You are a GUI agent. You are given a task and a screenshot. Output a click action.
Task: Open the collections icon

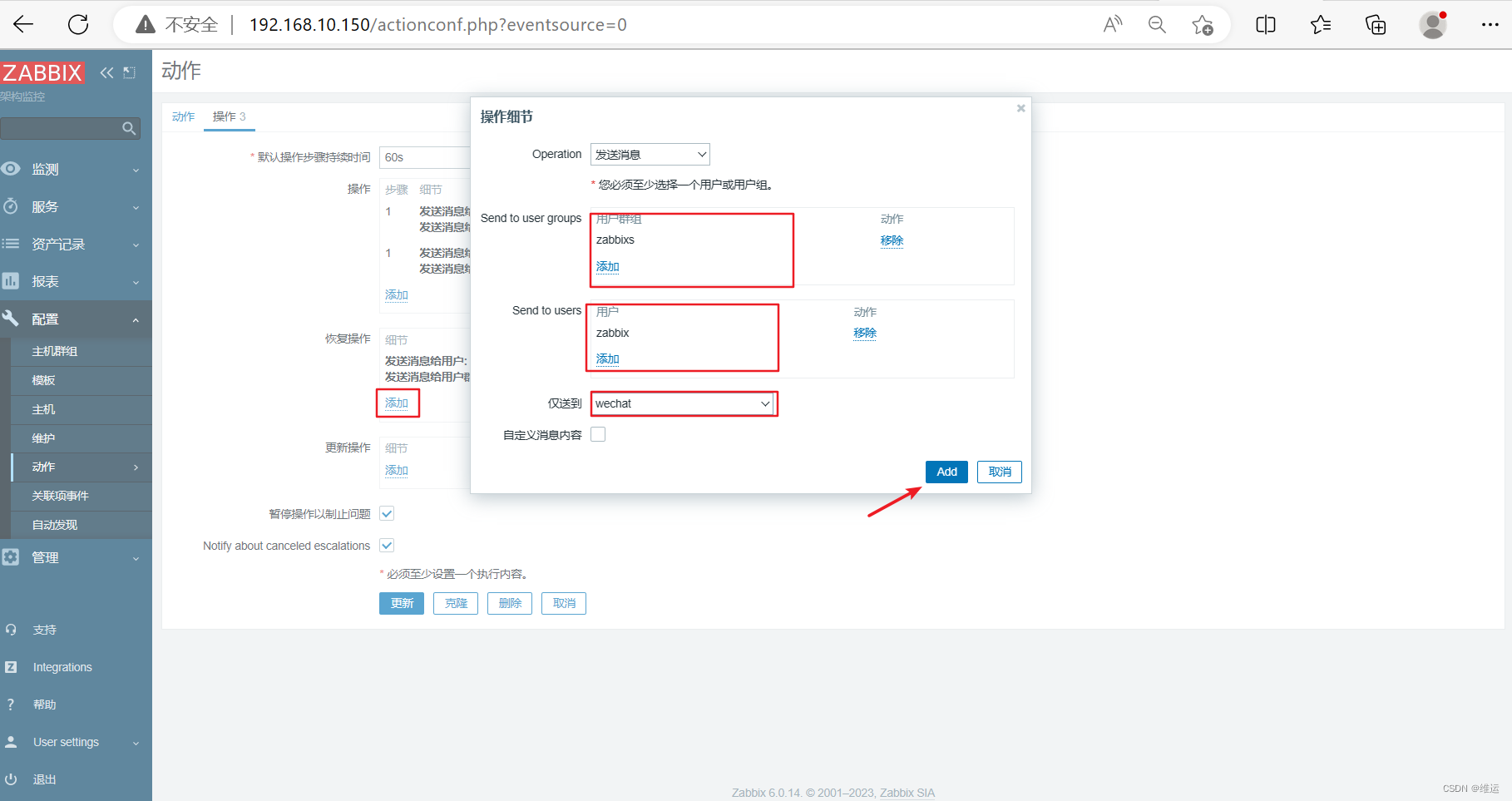pos(1376,25)
